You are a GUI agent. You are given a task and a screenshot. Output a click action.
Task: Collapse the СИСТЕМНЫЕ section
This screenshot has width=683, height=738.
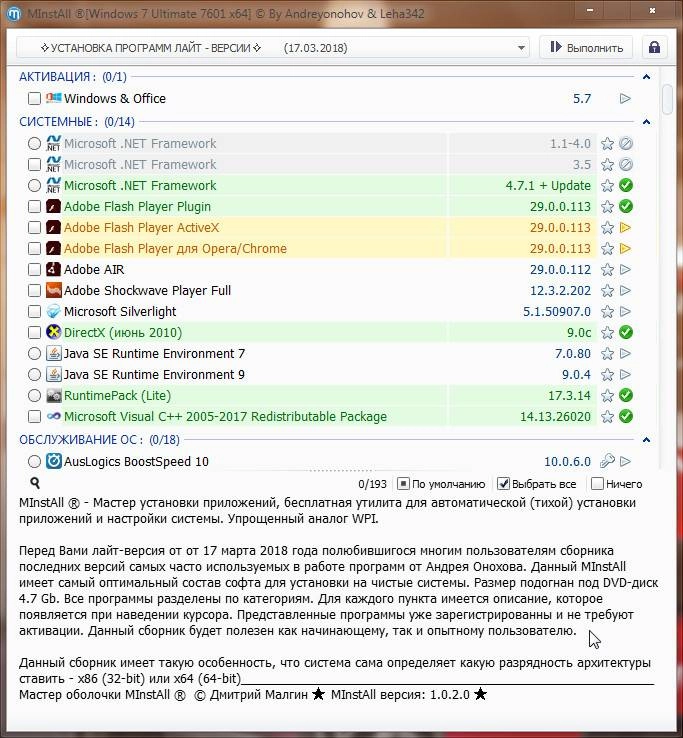pos(647,122)
